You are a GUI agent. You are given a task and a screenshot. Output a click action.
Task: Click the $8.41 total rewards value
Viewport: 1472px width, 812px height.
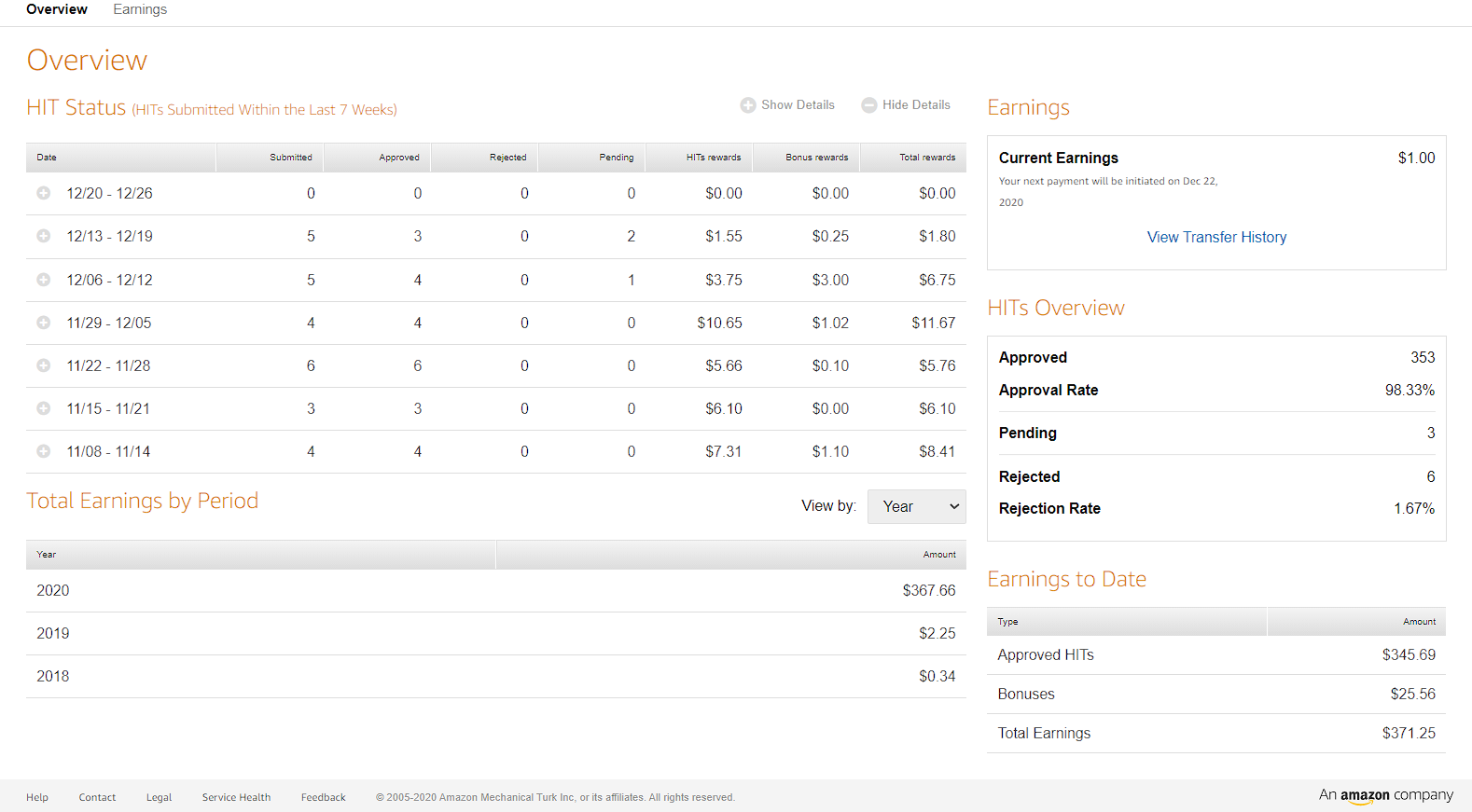(x=937, y=451)
